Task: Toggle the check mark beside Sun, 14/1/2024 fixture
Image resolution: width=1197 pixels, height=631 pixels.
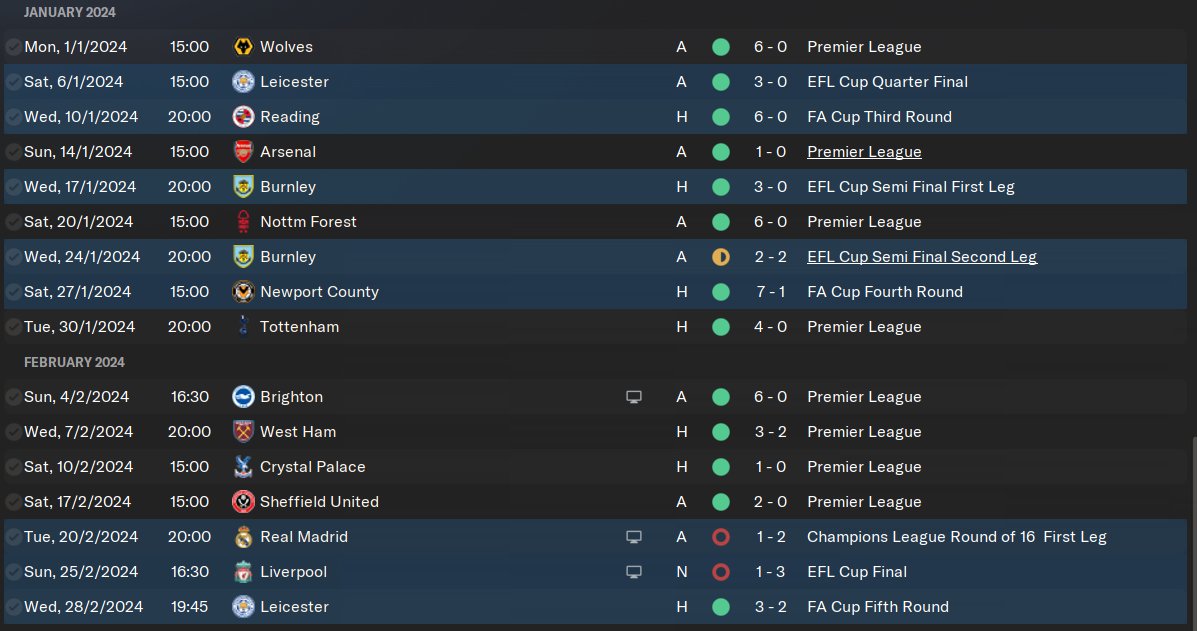Action: coord(13,152)
